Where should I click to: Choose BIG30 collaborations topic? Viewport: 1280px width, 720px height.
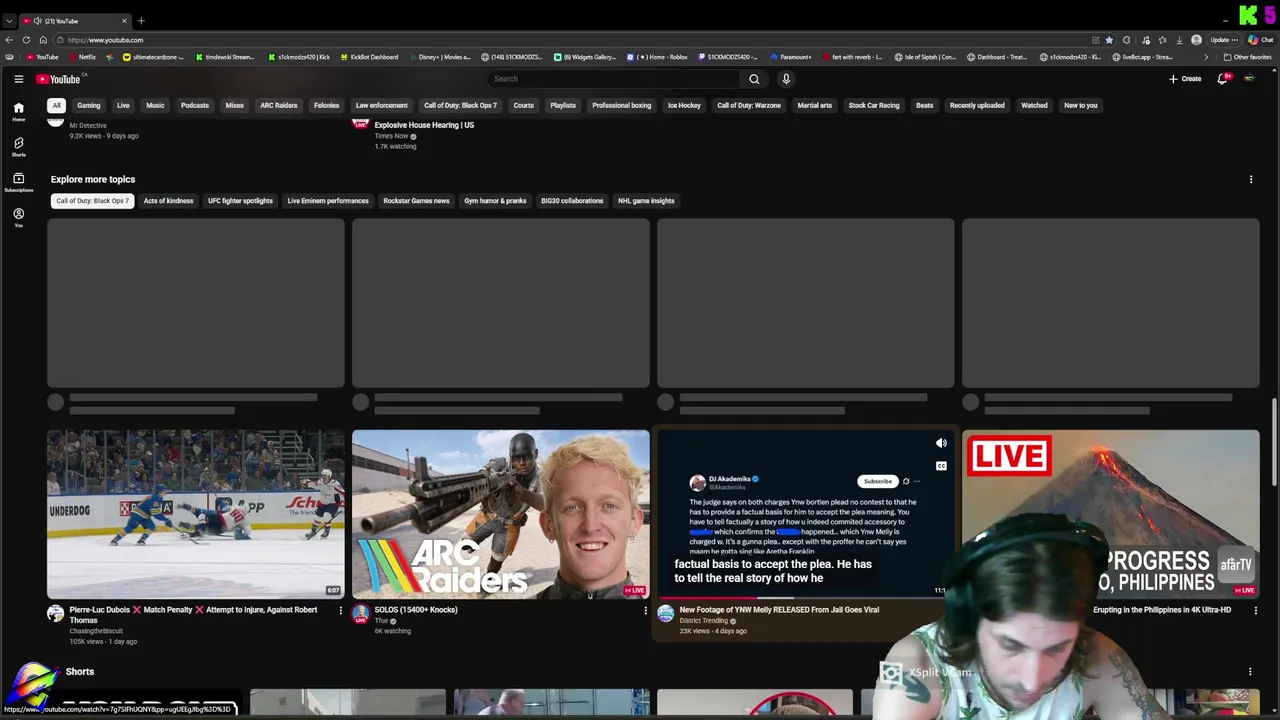572,201
